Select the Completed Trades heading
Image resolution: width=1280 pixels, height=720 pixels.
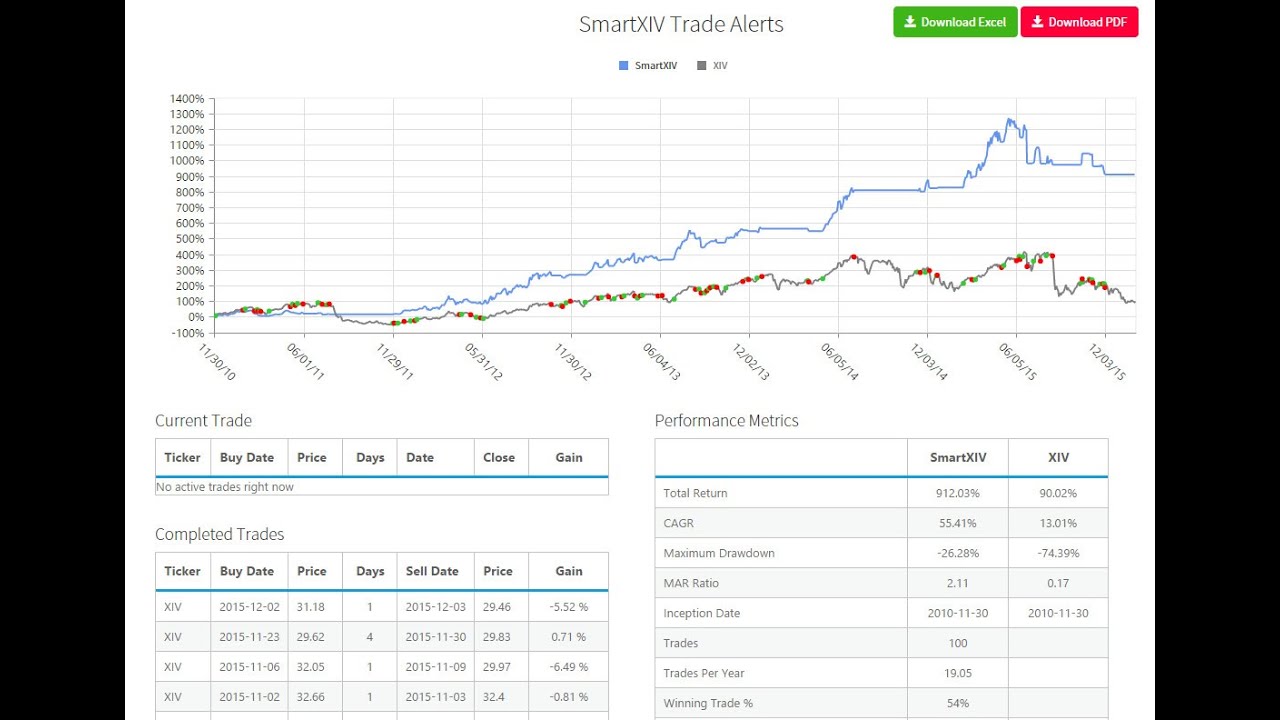point(219,535)
